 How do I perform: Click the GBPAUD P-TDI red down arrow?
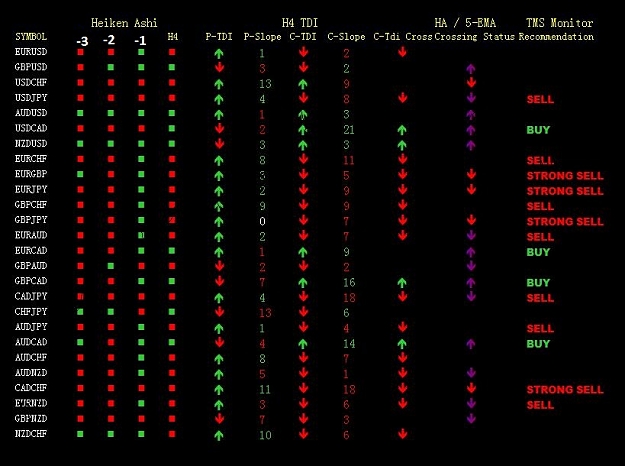point(219,266)
